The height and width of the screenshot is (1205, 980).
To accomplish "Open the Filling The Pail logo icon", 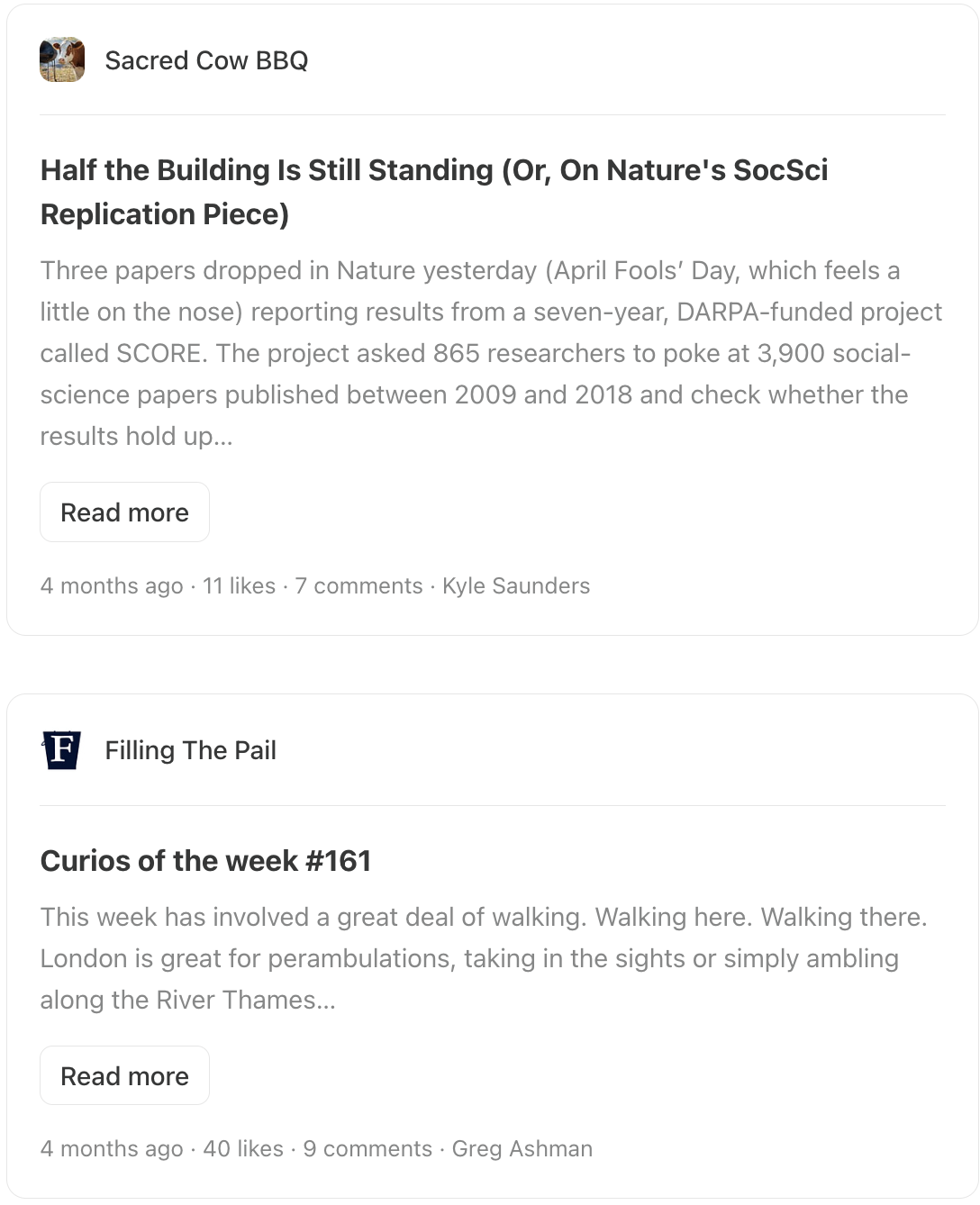I will click(x=62, y=750).
